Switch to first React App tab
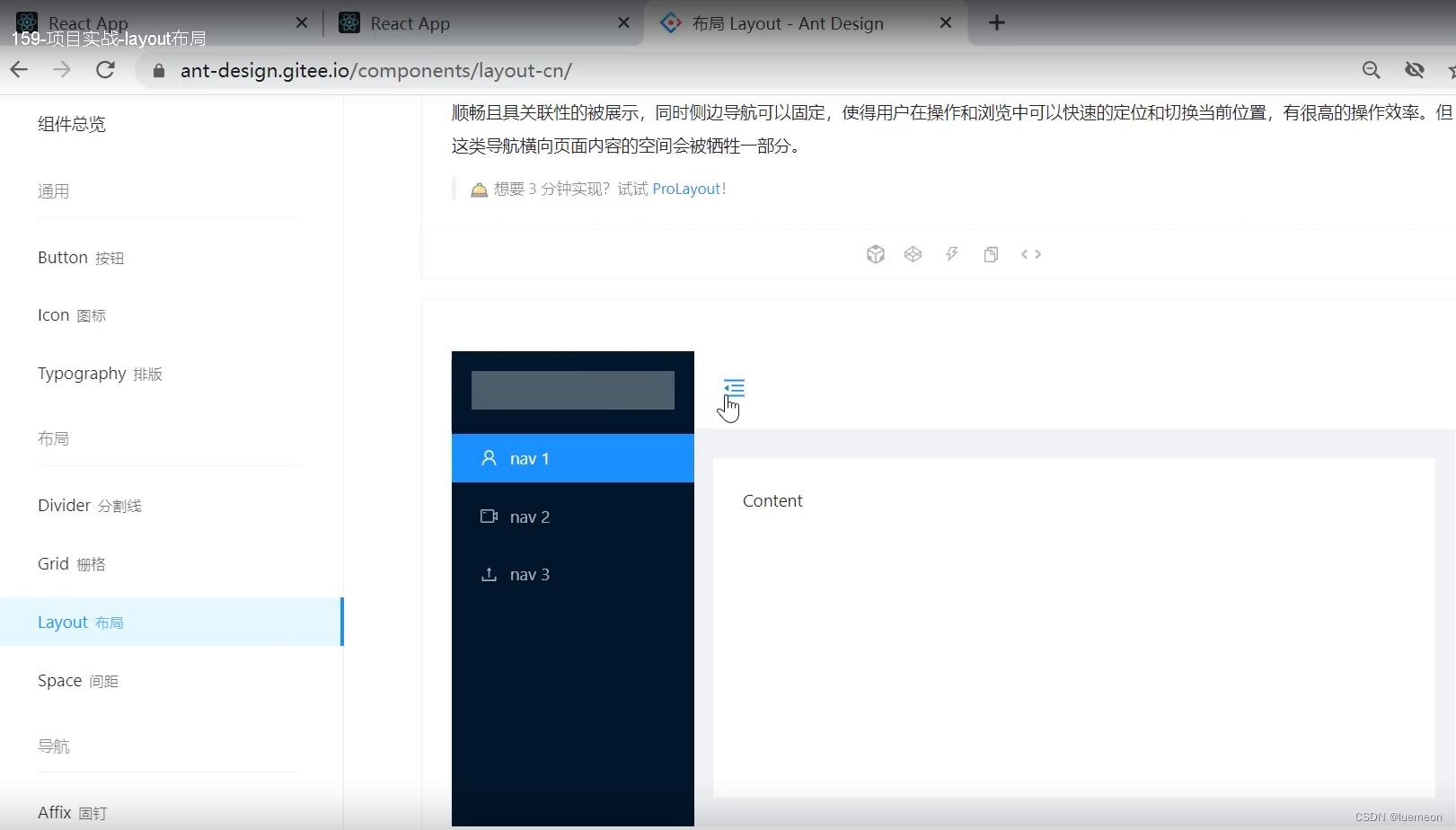1456x830 pixels. [x=162, y=23]
